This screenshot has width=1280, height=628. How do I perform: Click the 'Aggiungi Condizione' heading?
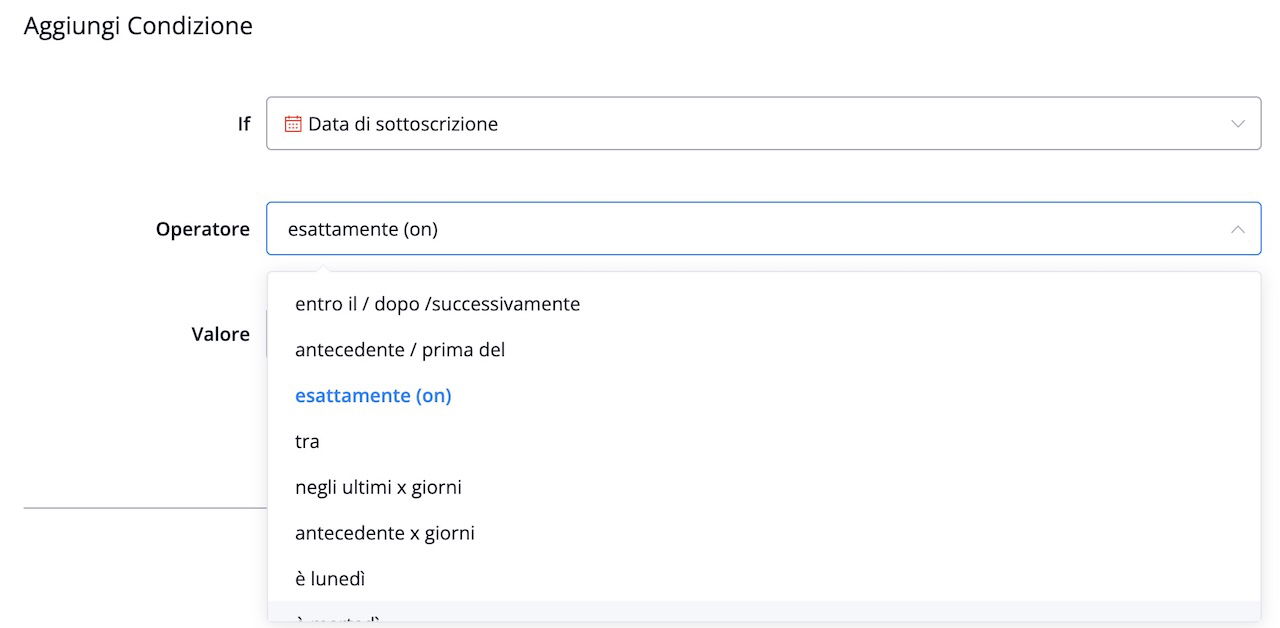[138, 26]
